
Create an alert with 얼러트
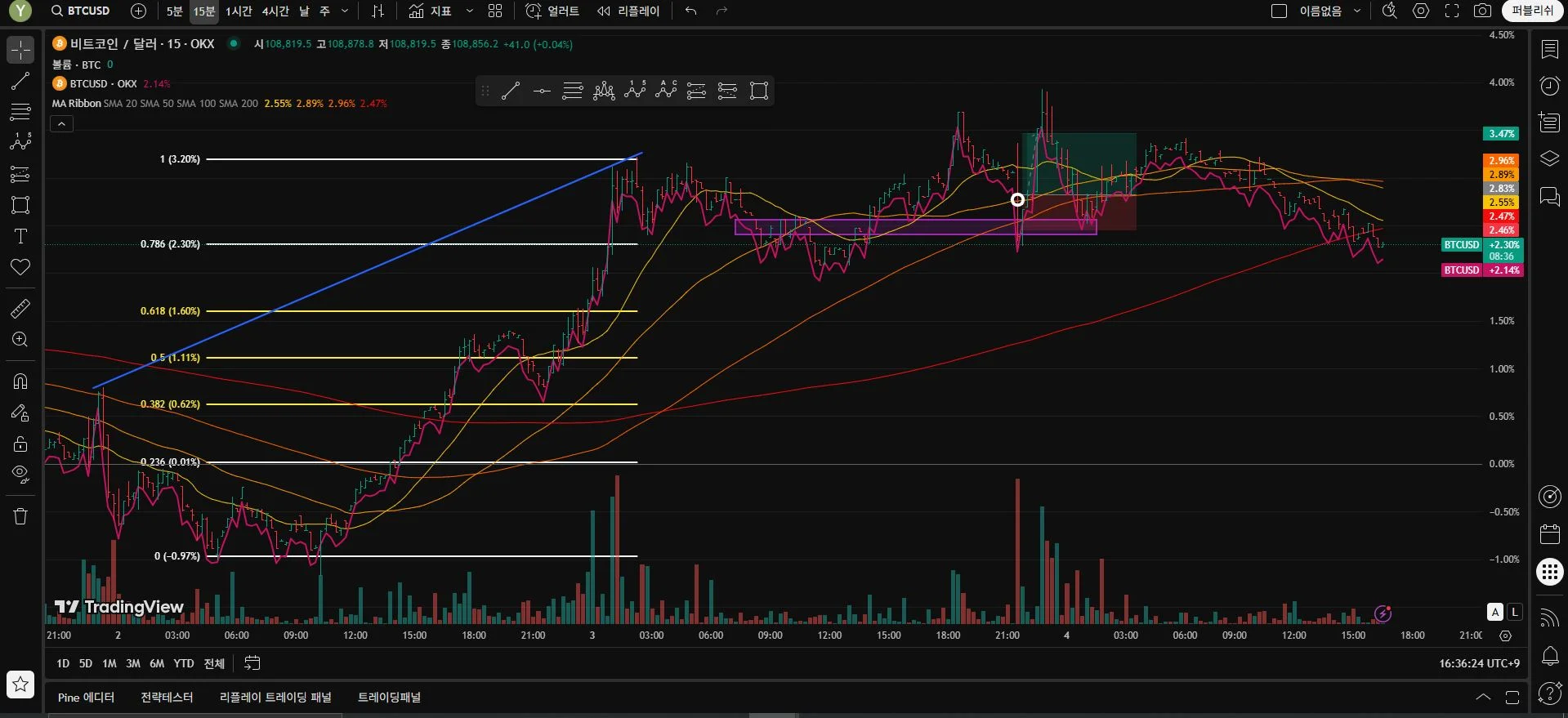pyautogui.click(x=552, y=11)
